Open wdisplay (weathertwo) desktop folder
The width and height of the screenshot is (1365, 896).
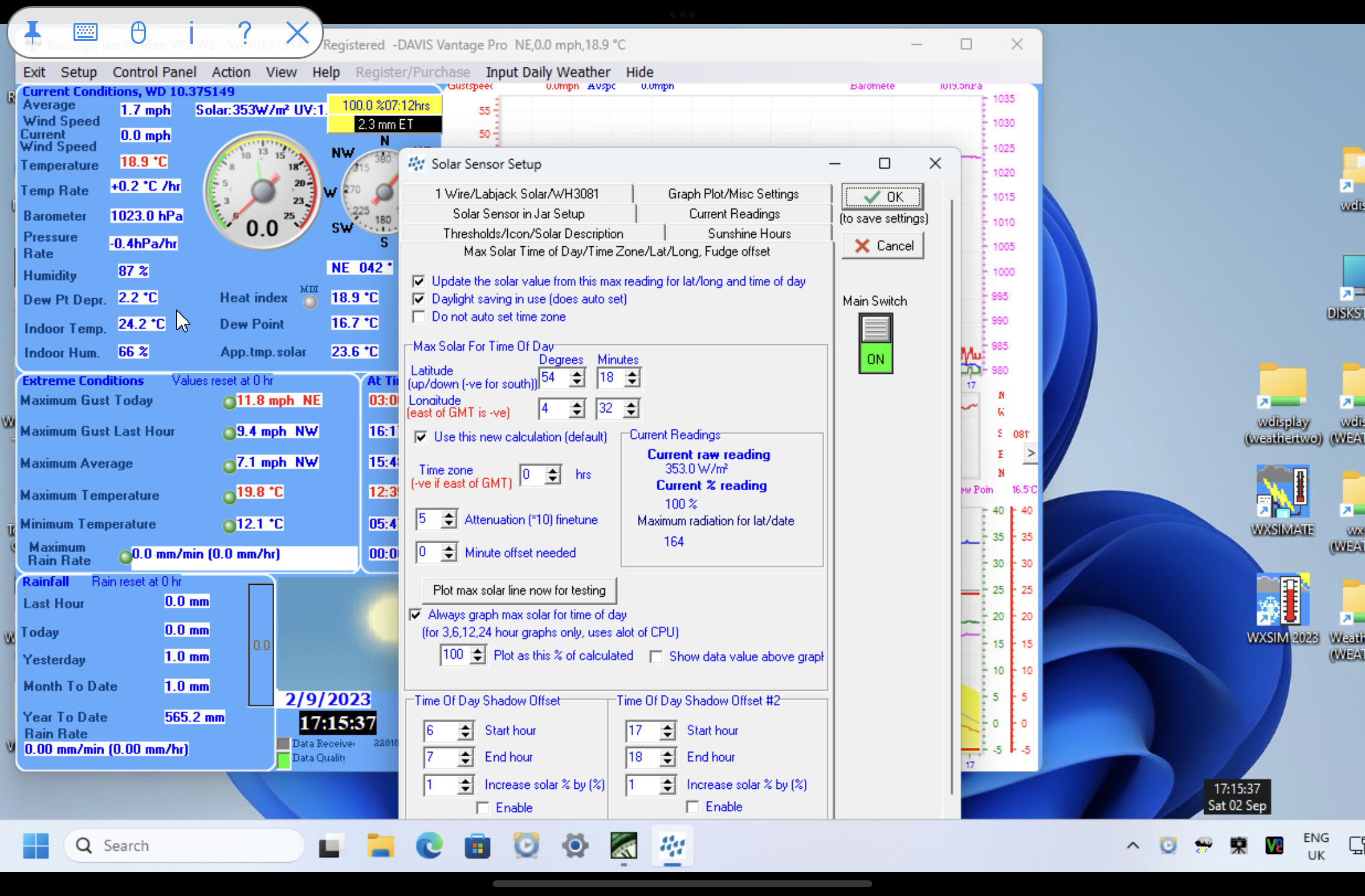[1282, 403]
